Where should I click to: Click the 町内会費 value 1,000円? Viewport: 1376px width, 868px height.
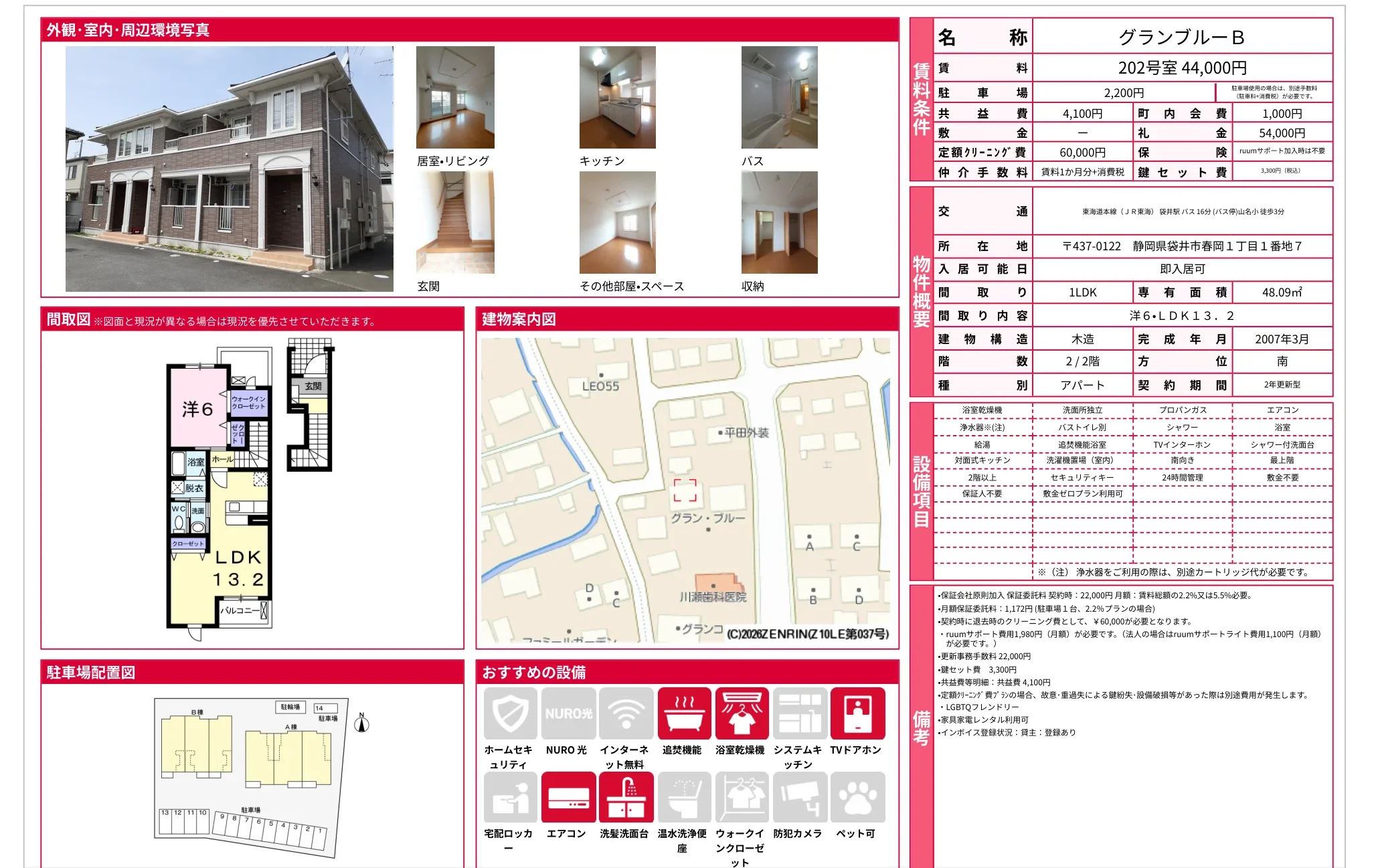click(1282, 114)
